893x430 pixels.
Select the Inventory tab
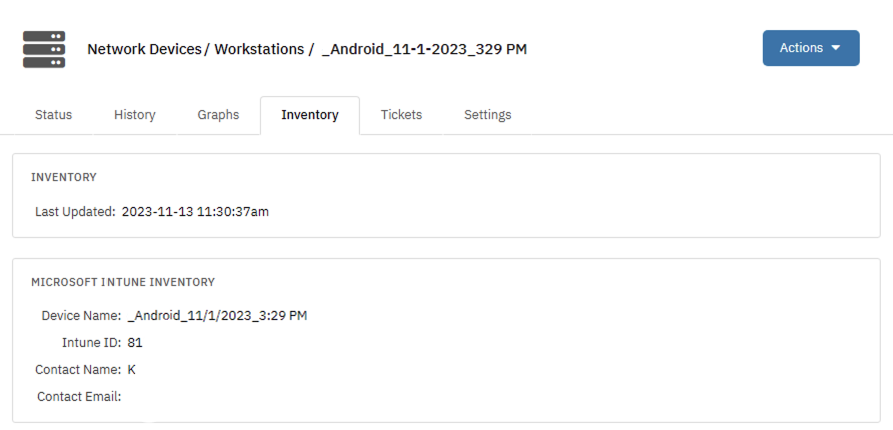(309, 115)
